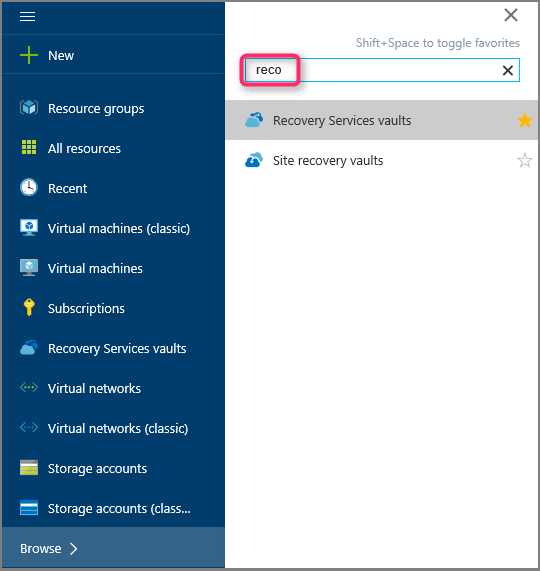Click the Browse button

coord(113,548)
